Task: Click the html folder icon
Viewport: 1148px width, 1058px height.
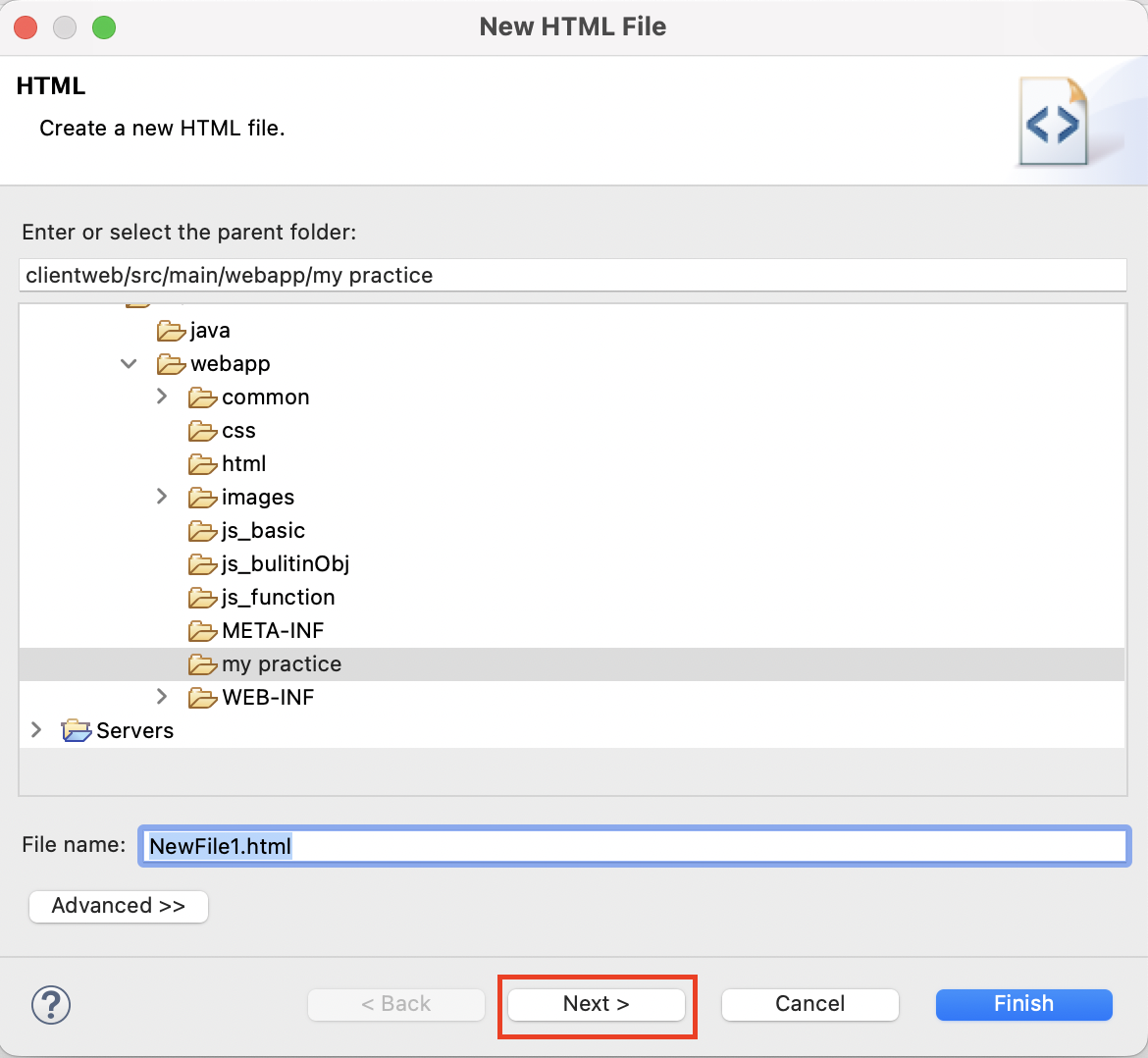Action: (202, 464)
